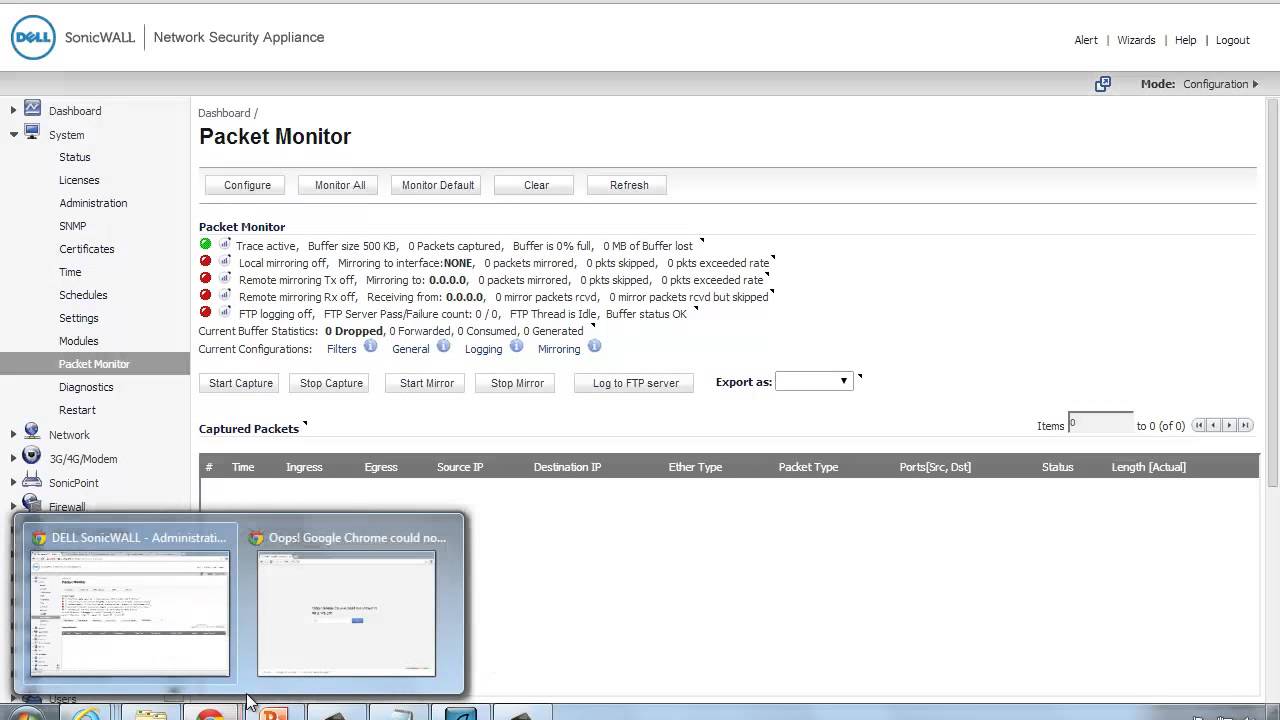Click the Stop Mirror button
1280x720 pixels.
[517, 383]
